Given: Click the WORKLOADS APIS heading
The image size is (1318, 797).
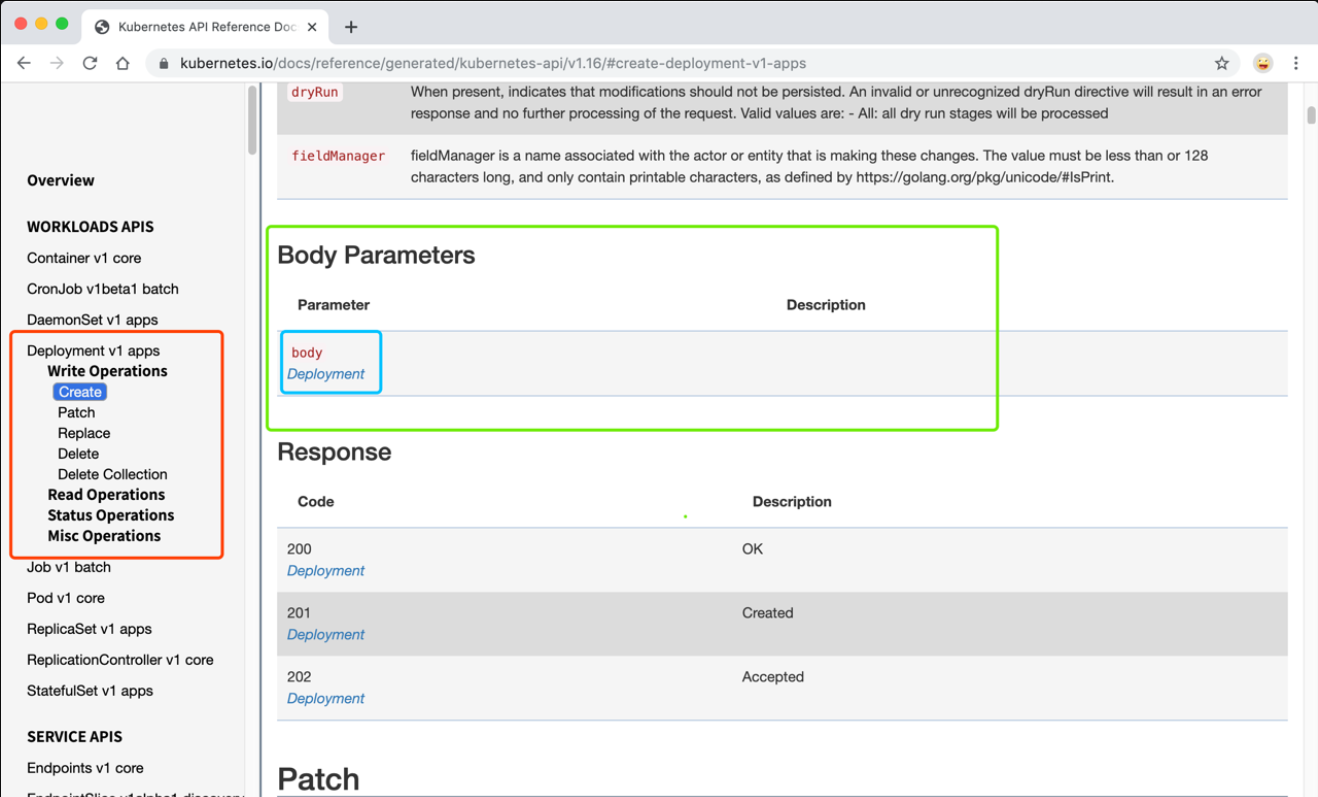Looking at the screenshot, I should pos(90,227).
